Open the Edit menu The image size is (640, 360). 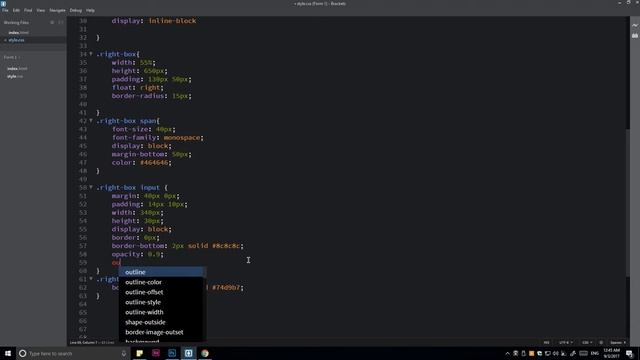point(16,10)
